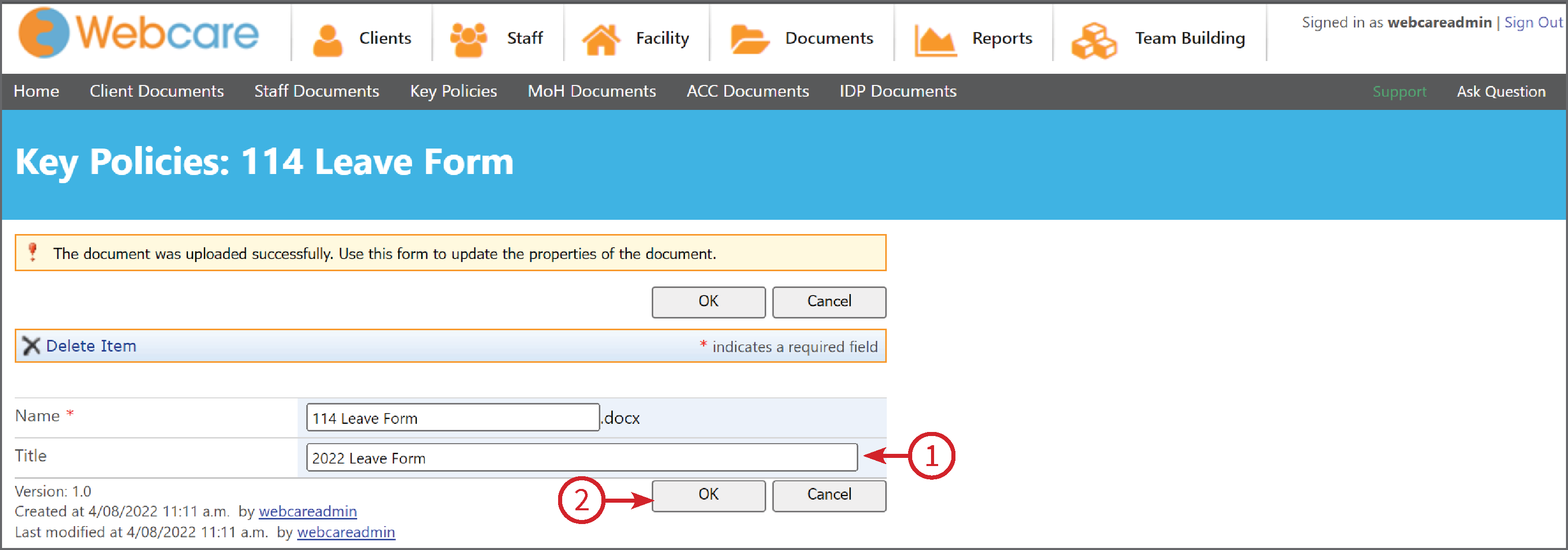Click the Webcare logo
The height and width of the screenshot is (550, 1568).
(x=137, y=34)
